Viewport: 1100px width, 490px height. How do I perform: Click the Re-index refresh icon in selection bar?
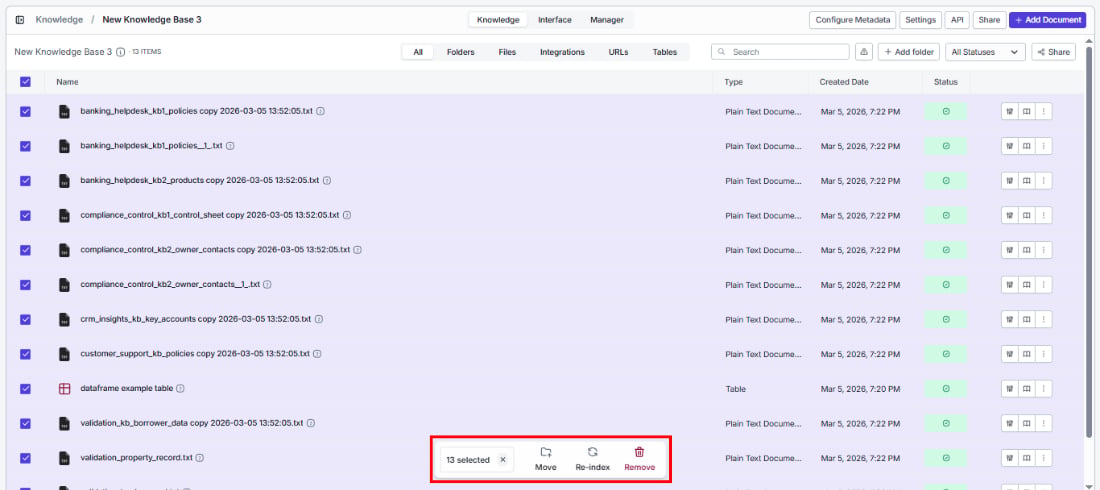593,452
